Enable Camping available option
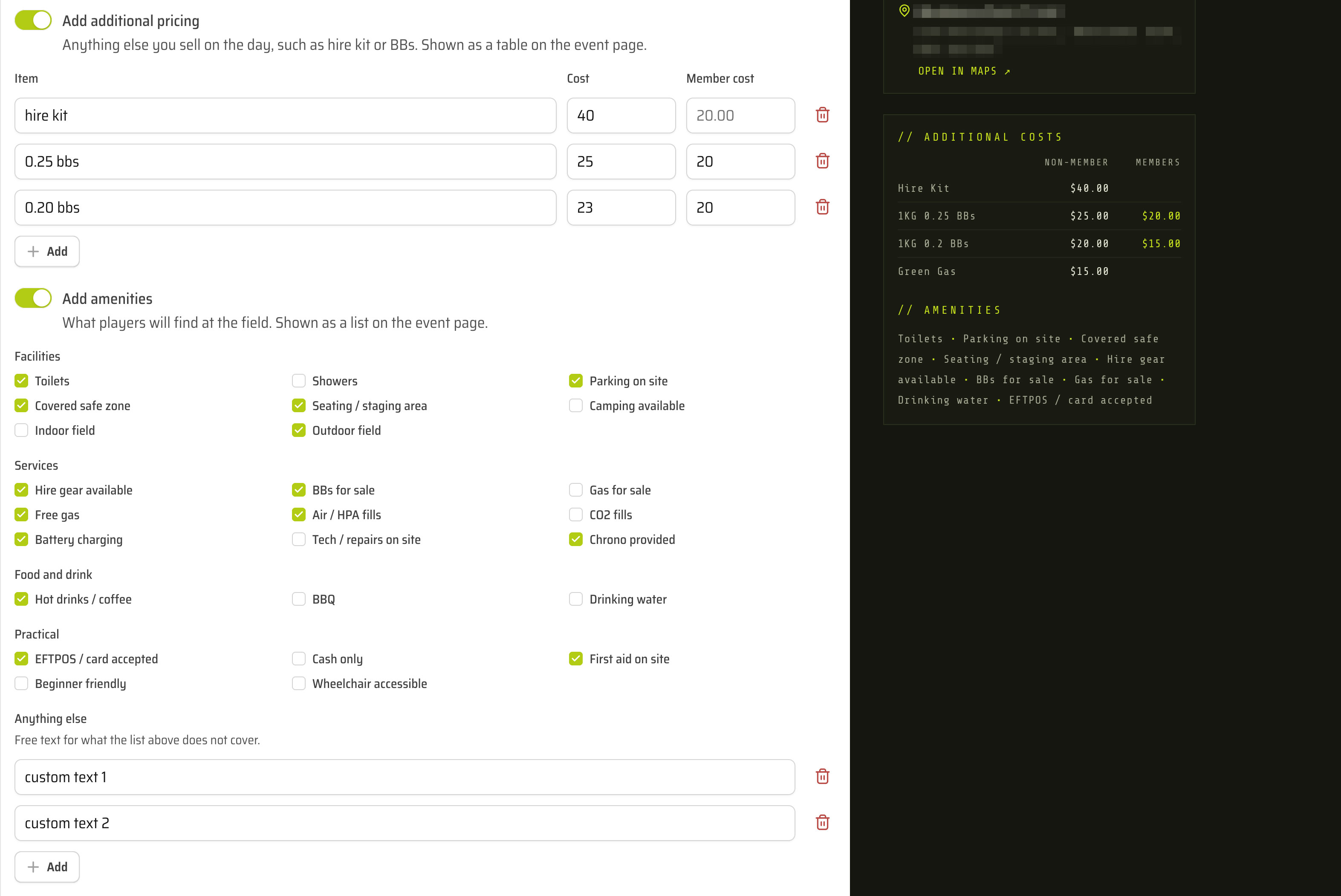1341x896 pixels. coord(576,405)
